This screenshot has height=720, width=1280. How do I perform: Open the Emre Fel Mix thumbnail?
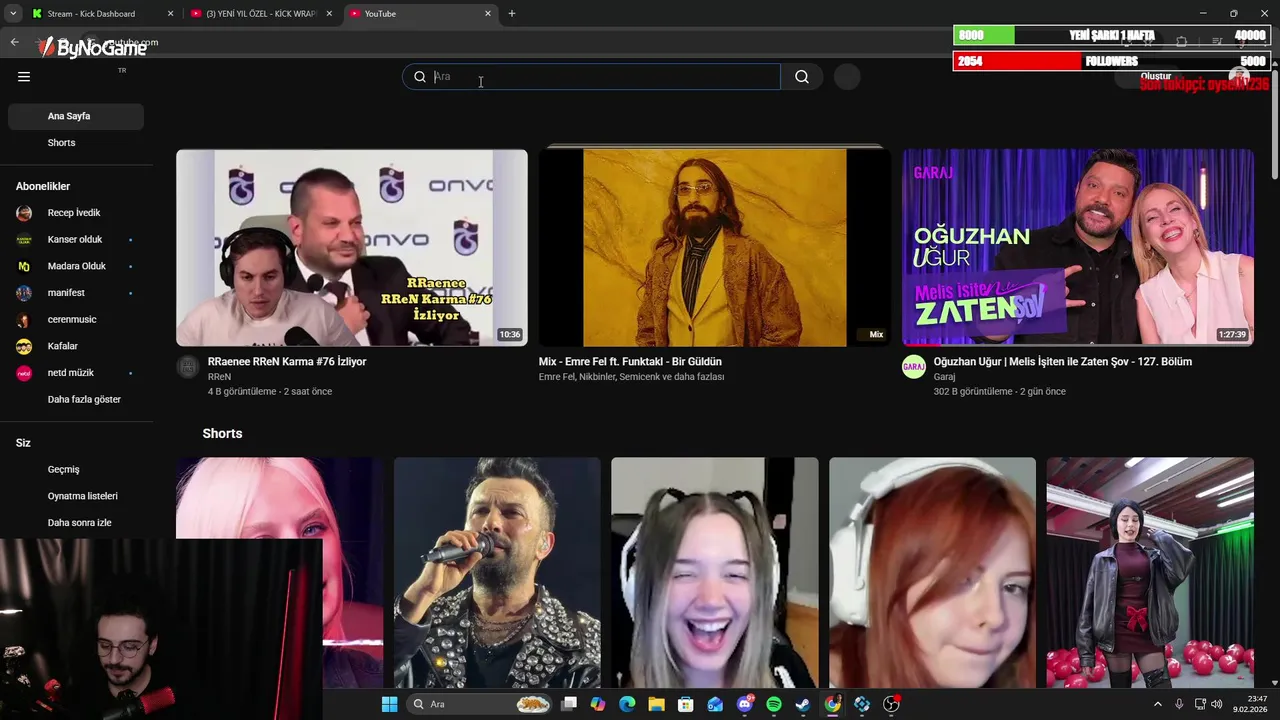pos(715,248)
